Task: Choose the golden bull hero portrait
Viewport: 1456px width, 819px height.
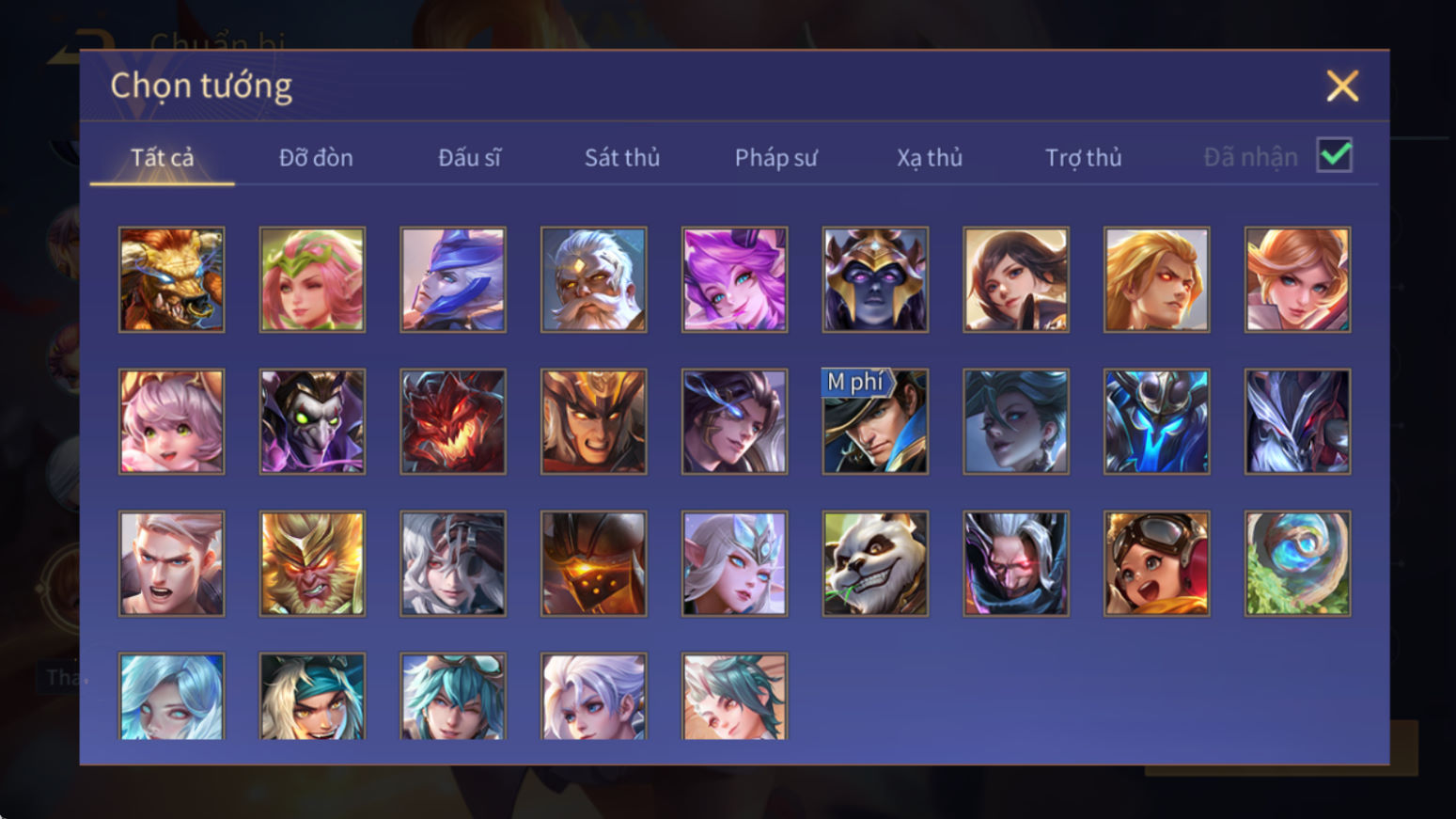Action: [171, 279]
